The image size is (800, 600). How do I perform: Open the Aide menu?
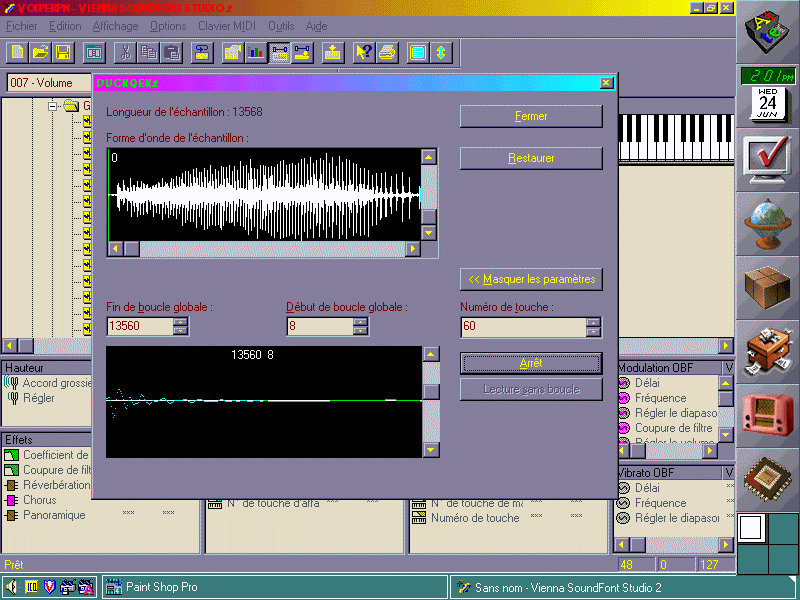point(316,26)
